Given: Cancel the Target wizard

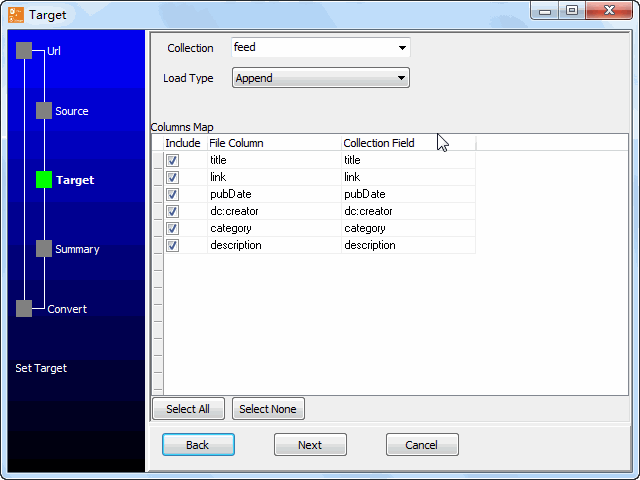Looking at the screenshot, I should 422,445.
